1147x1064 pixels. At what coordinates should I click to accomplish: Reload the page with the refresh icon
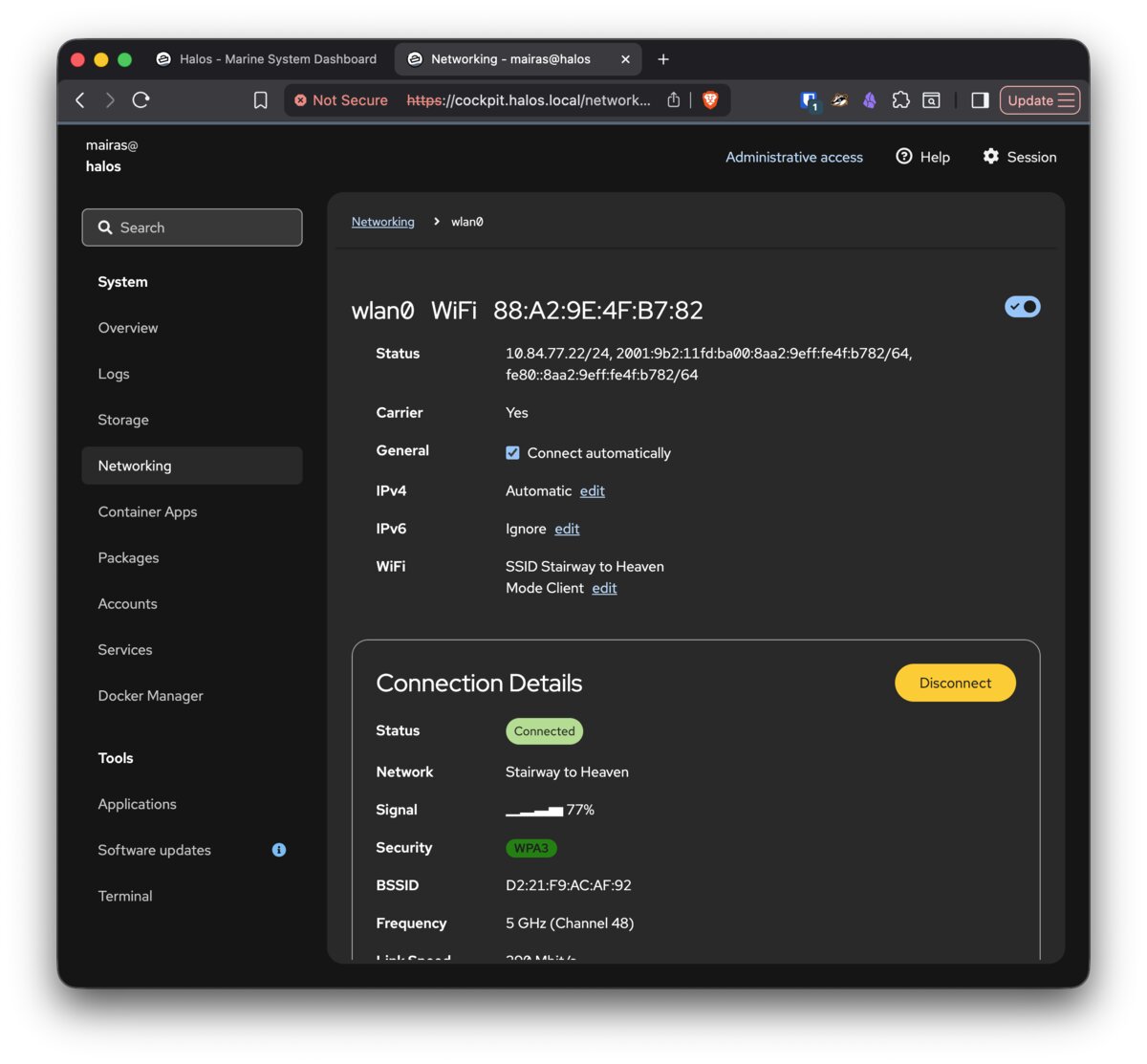click(x=141, y=99)
